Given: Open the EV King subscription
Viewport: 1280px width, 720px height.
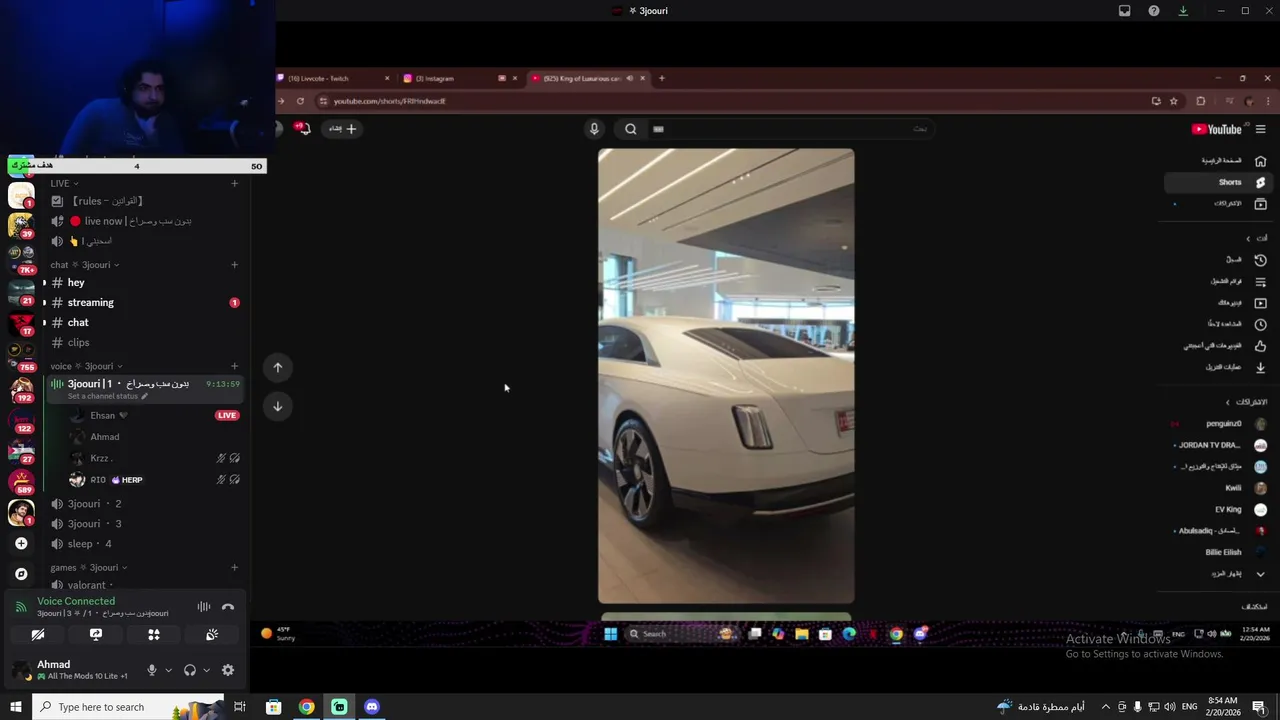Looking at the screenshot, I should 1221,509.
